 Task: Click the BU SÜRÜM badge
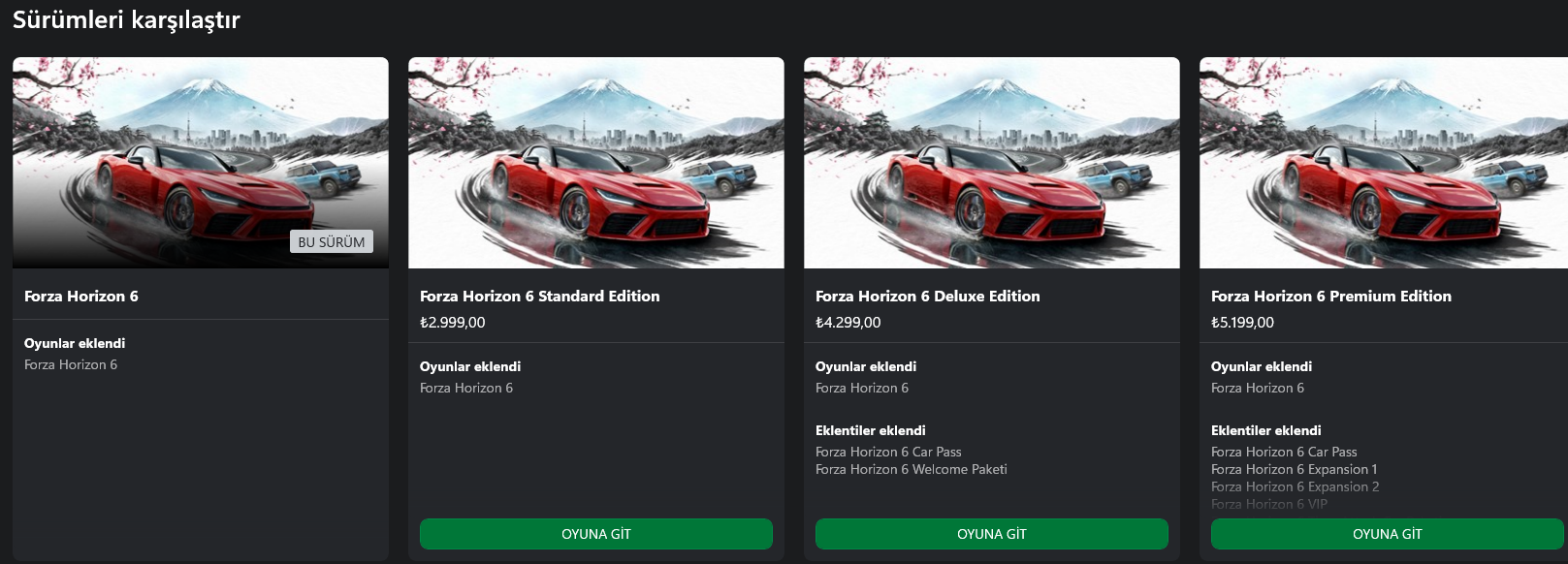pos(332,242)
